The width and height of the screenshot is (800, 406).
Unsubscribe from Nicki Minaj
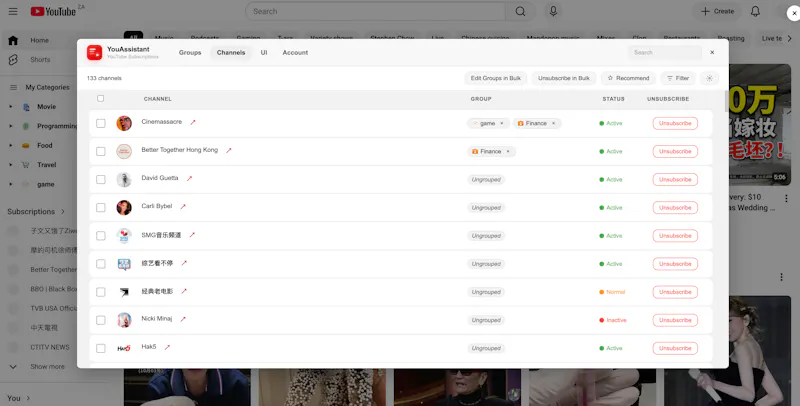[x=675, y=320]
